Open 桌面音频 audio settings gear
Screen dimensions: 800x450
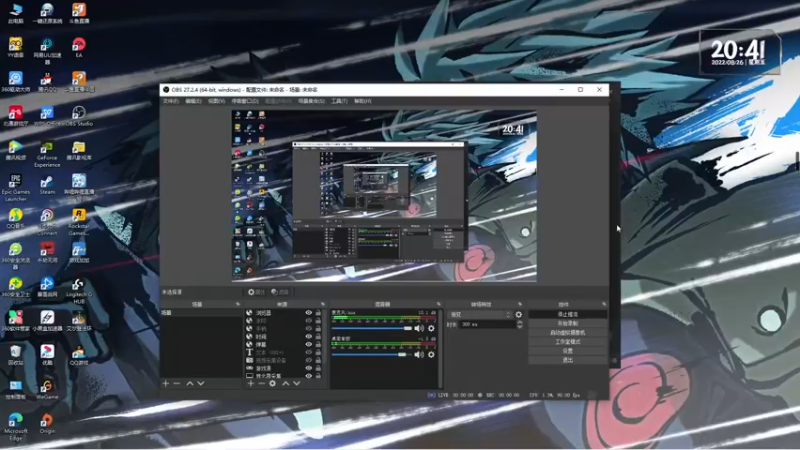(431, 354)
